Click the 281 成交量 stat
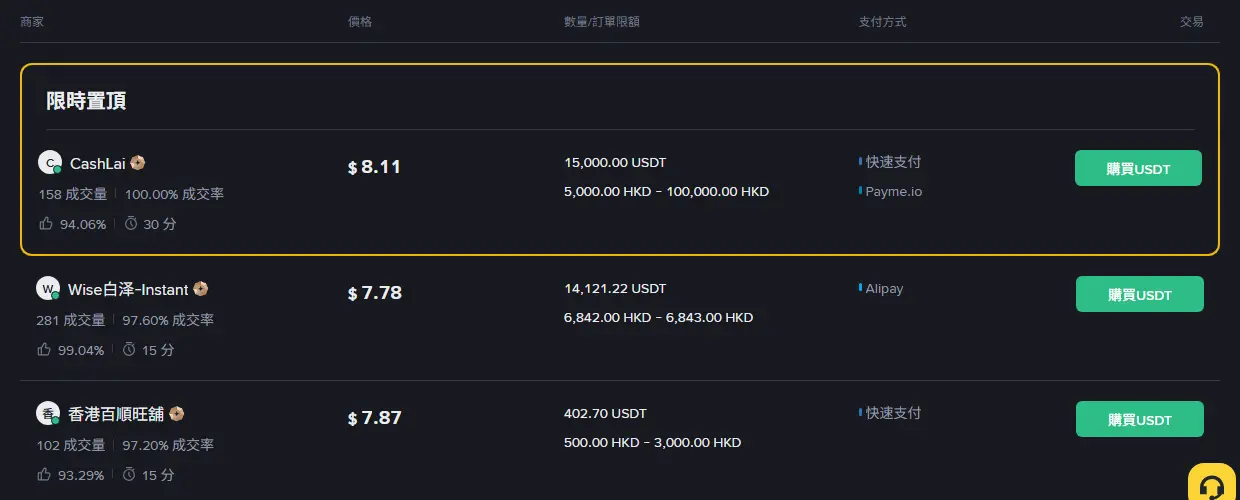This screenshot has width=1240, height=500. point(71,320)
